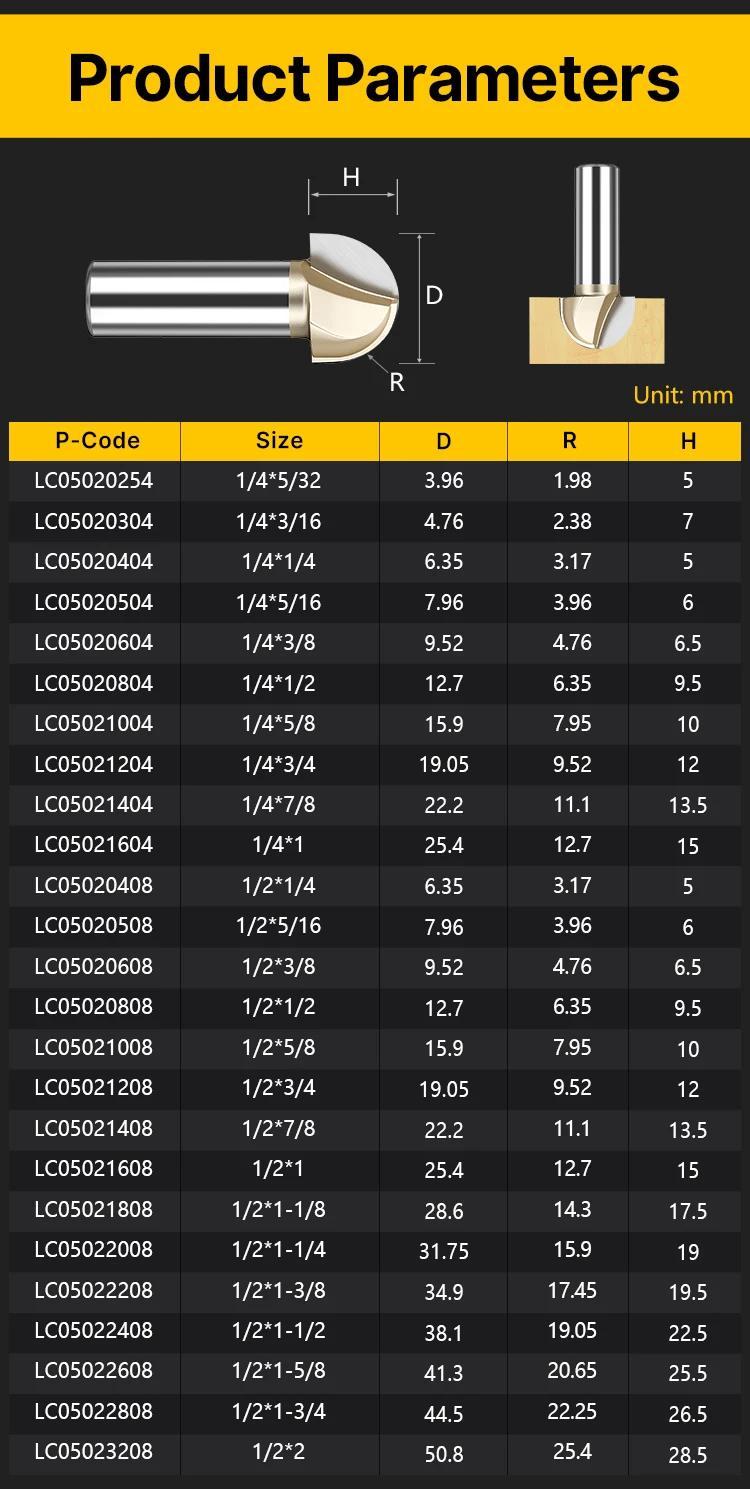The image size is (750, 1489).
Task: Select product code LC05020254
Action: [94, 481]
